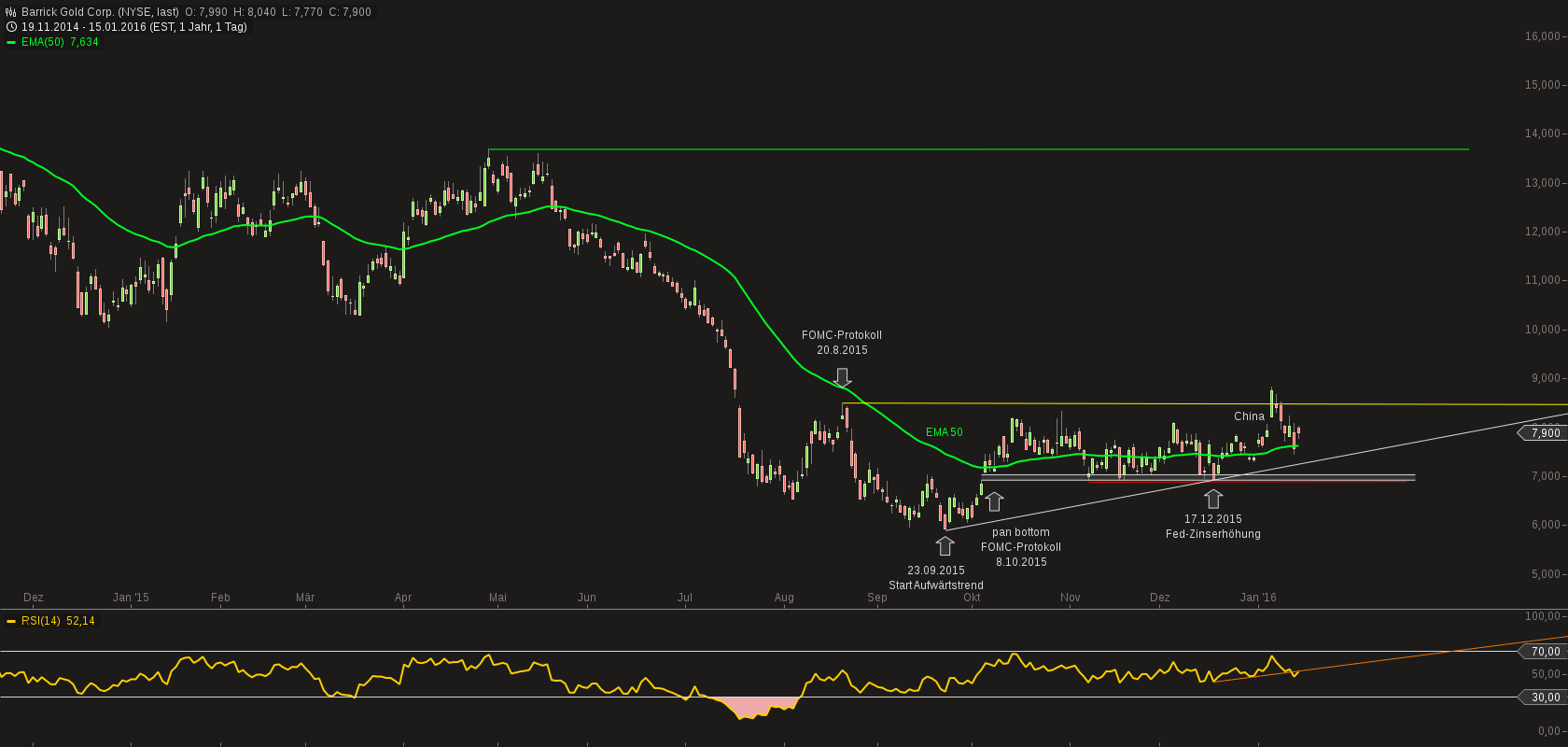The width and height of the screenshot is (1568, 747).
Task: Click the 30,00 RSI level marker
Action: pyautogui.click(x=1543, y=698)
